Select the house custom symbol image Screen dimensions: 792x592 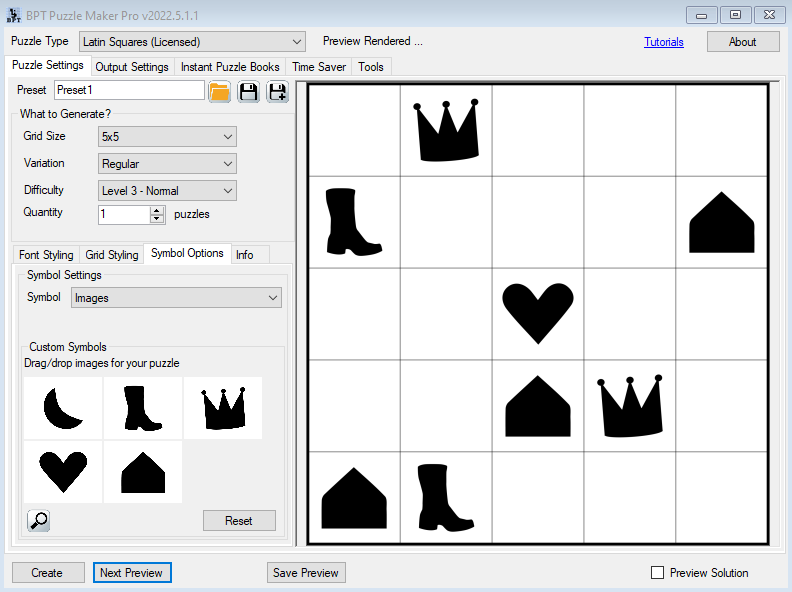click(143, 471)
